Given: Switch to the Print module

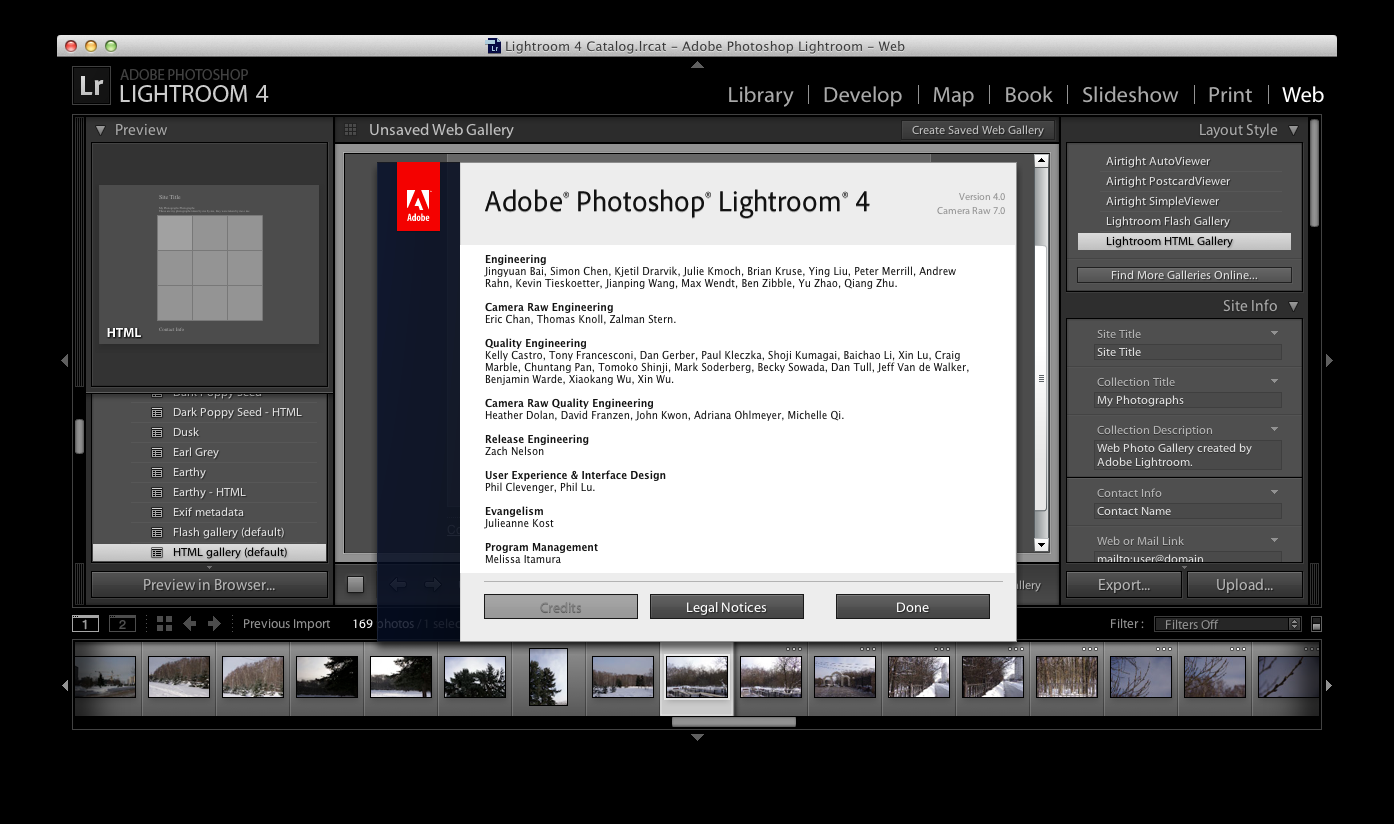Looking at the screenshot, I should [x=1230, y=95].
